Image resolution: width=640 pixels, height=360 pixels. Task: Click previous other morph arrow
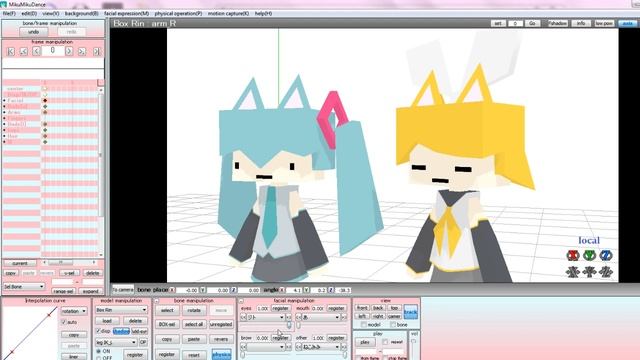(298, 347)
